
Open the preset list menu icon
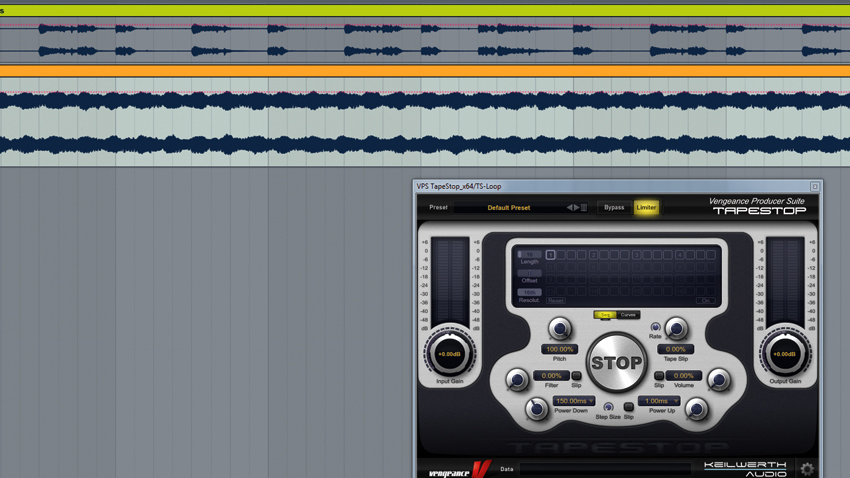click(584, 208)
